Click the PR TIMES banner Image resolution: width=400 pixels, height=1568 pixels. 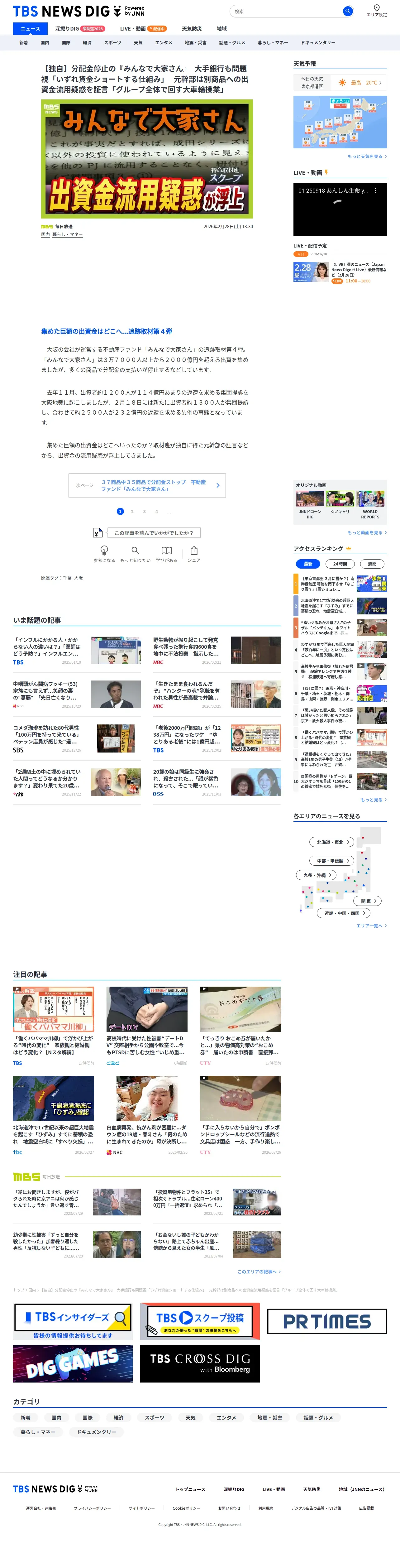(327, 1321)
